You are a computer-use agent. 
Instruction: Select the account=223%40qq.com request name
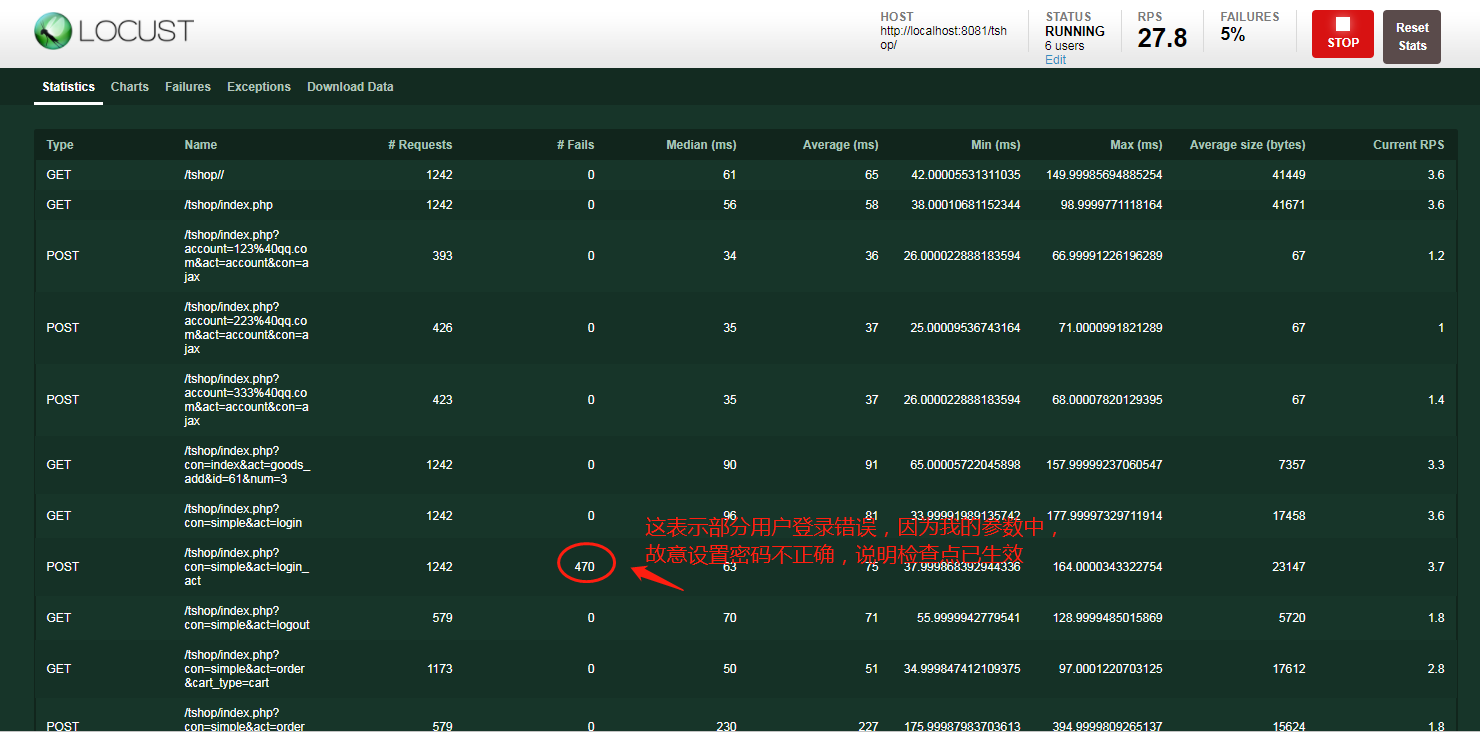click(x=247, y=328)
